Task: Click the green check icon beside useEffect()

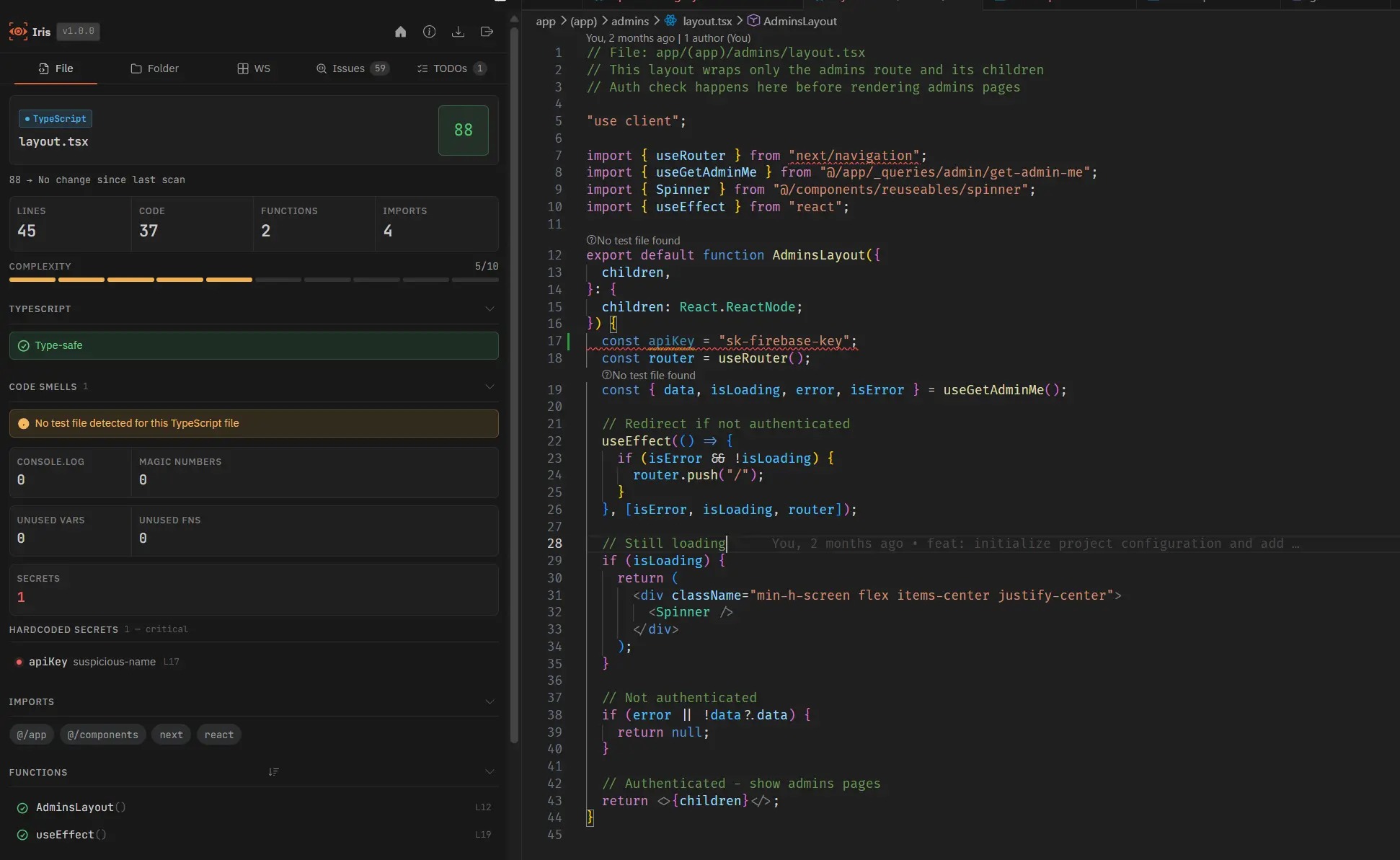Action: tap(22, 835)
